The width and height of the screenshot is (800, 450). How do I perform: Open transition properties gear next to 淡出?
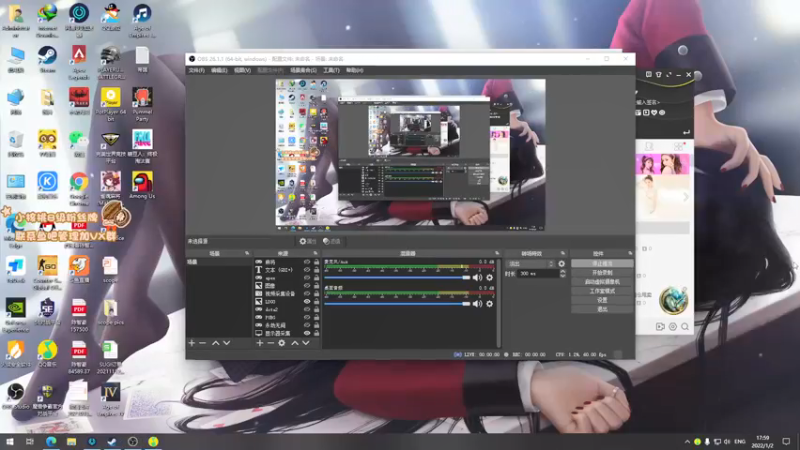pos(562,264)
